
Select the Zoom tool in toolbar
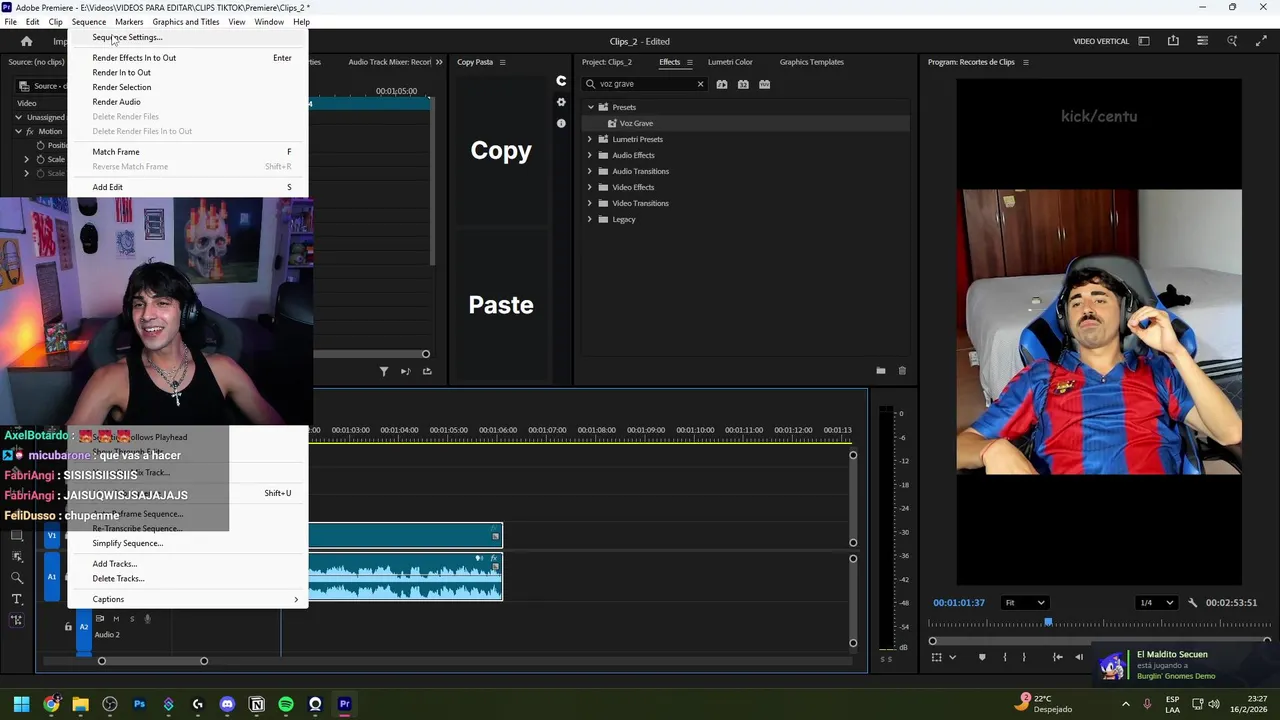[x=17, y=578]
